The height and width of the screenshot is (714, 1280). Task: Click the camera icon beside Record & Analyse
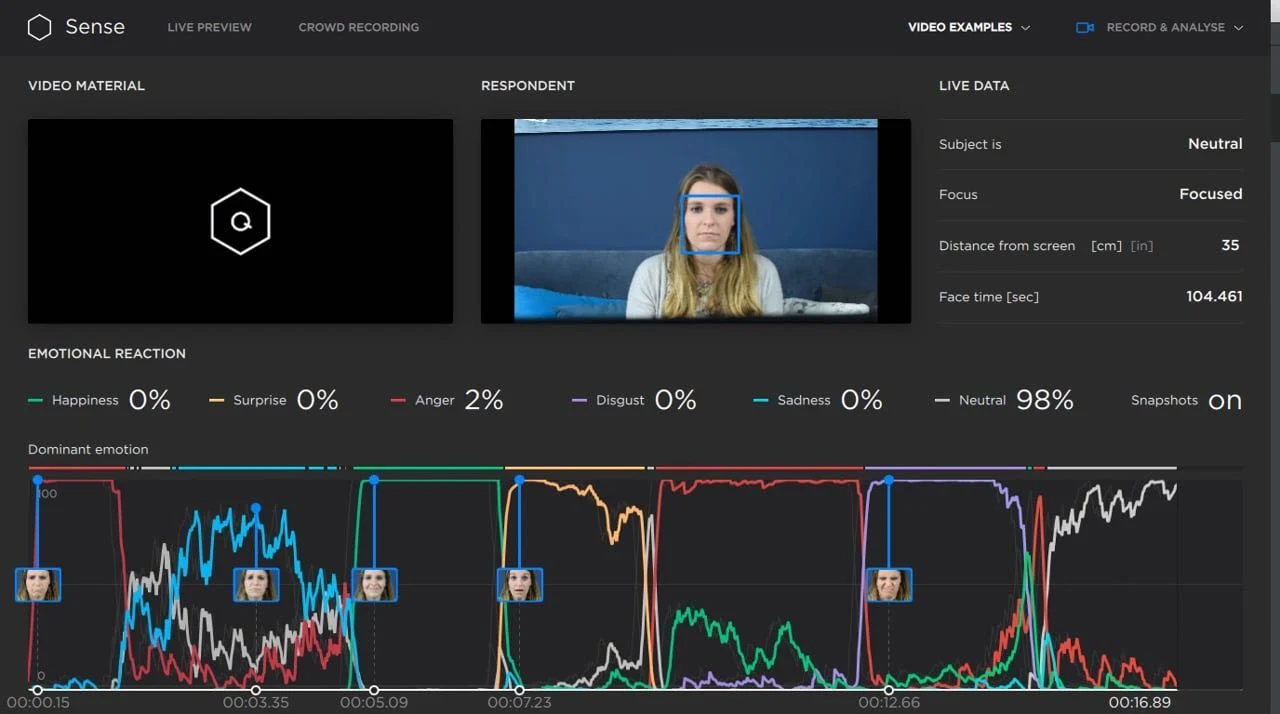(1085, 27)
